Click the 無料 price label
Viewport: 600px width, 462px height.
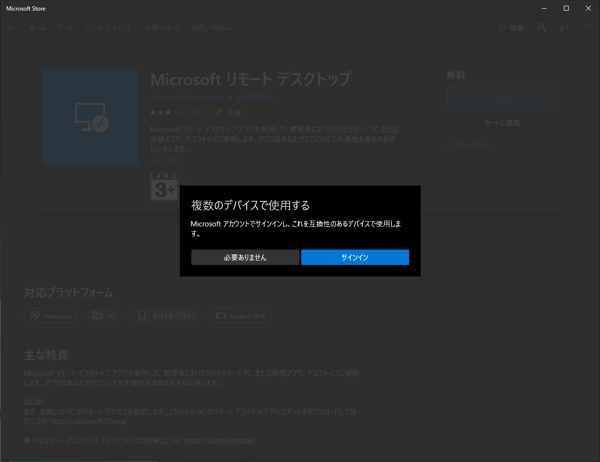pyautogui.click(x=455, y=76)
